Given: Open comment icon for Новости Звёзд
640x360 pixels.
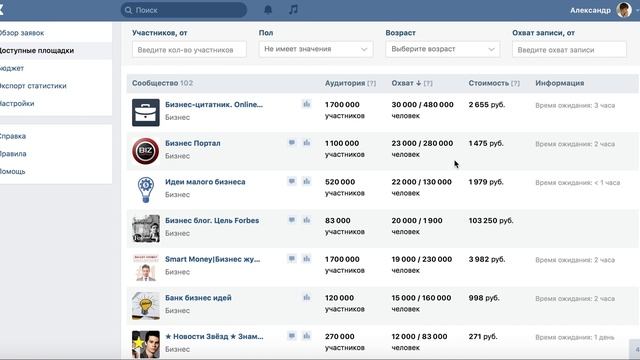Looking at the screenshot, I should point(291,336).
